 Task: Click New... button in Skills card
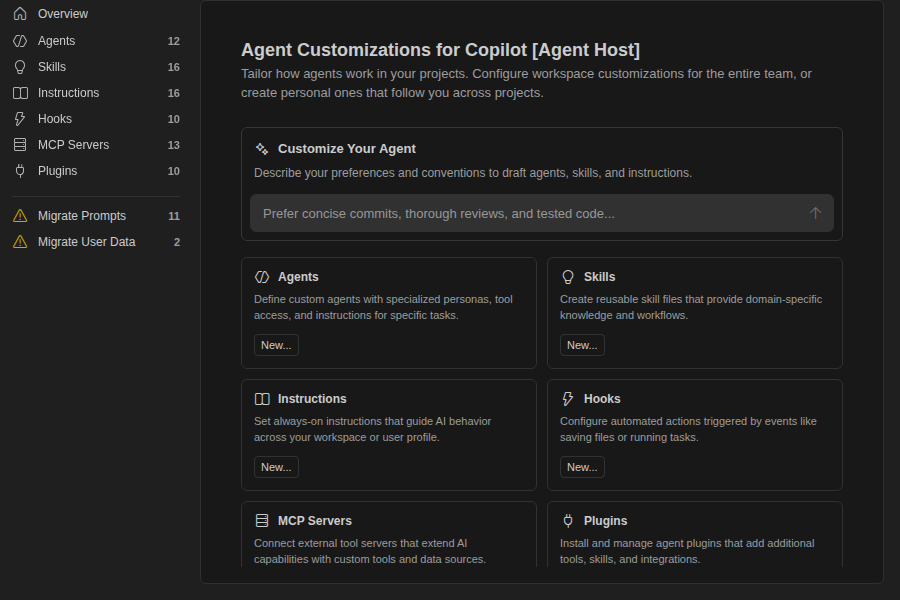(x=582, y=345)
